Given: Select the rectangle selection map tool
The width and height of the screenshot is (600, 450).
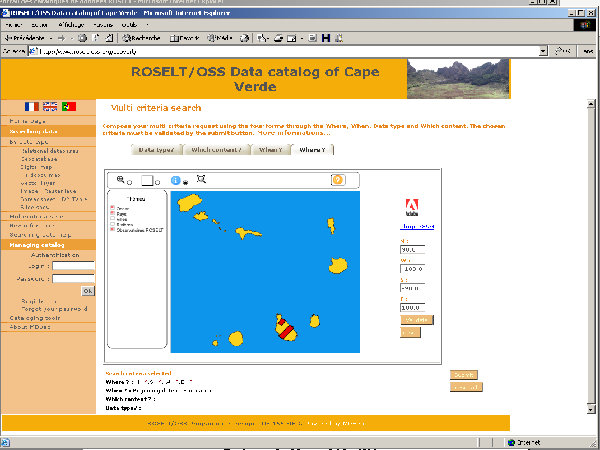Looking at the screenshot, I should (147, 180).
